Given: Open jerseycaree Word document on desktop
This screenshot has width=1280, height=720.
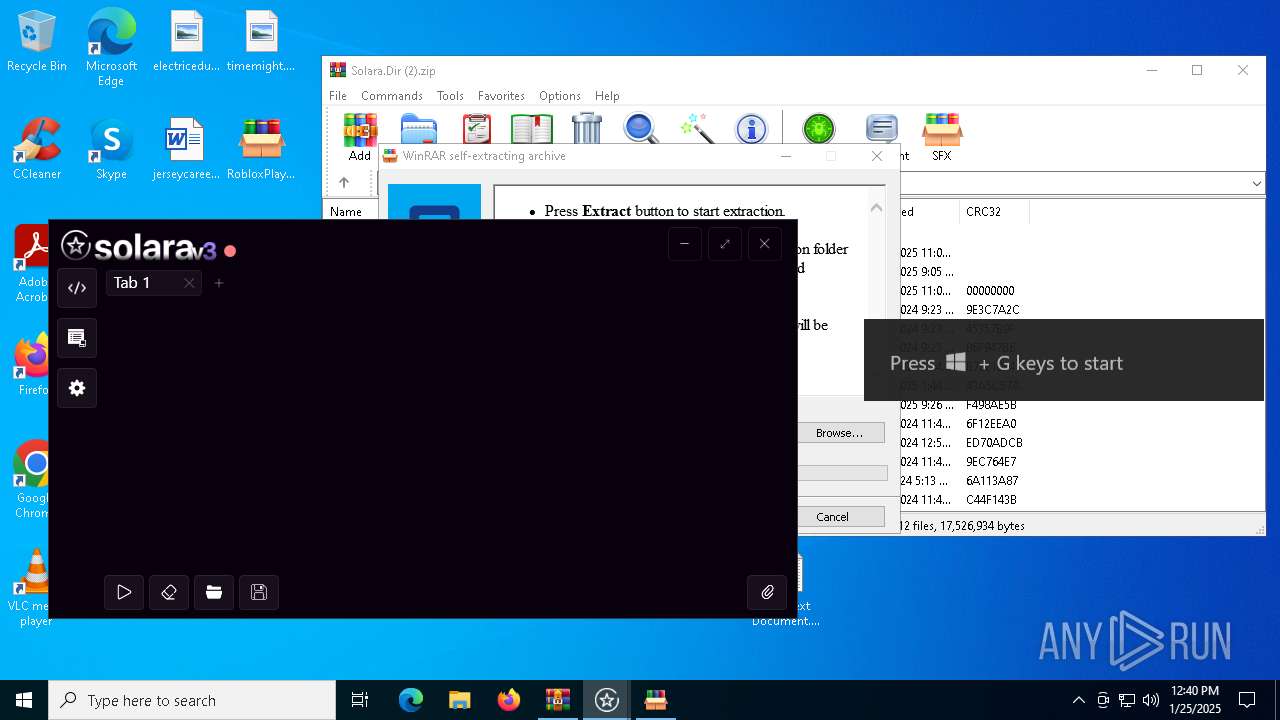Looking at the screenshot, I should (186, 150).
